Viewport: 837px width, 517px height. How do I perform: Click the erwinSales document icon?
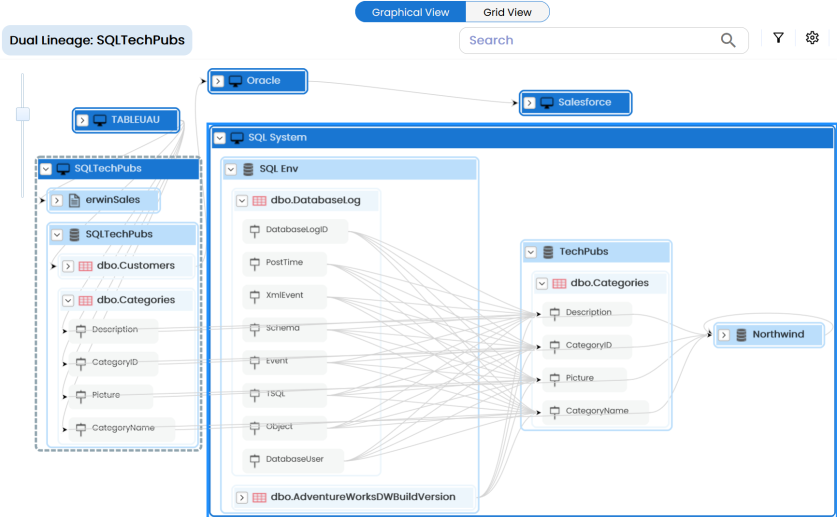74,200
